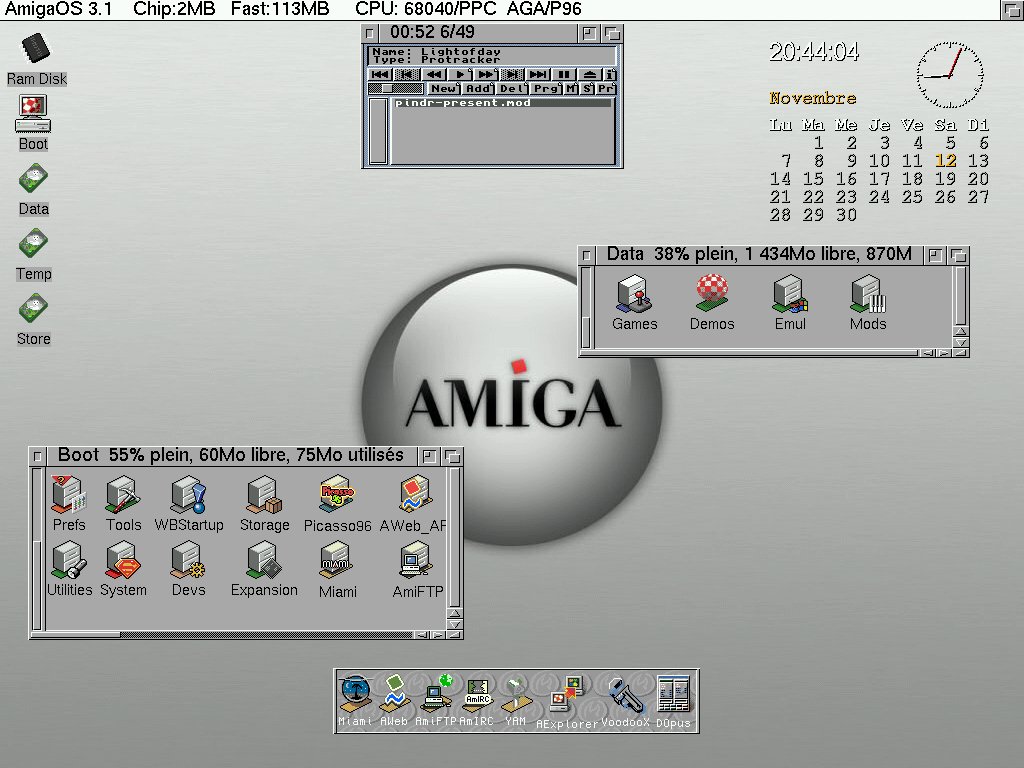The image size is (1024, 768).
Task: Click the S button in player
Action: click(588, 88)
